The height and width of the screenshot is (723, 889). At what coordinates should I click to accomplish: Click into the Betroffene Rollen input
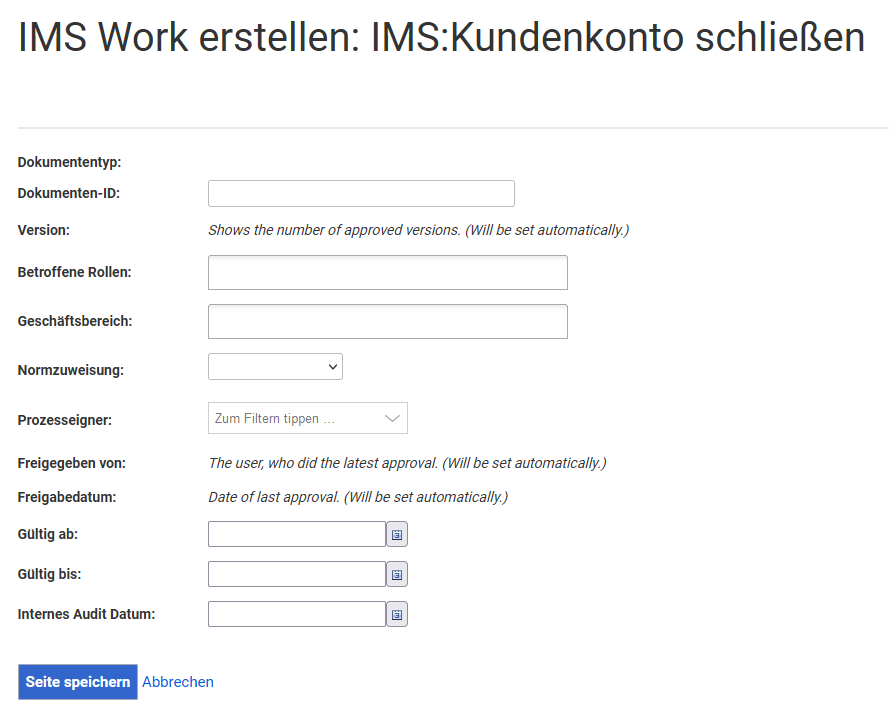387,273
